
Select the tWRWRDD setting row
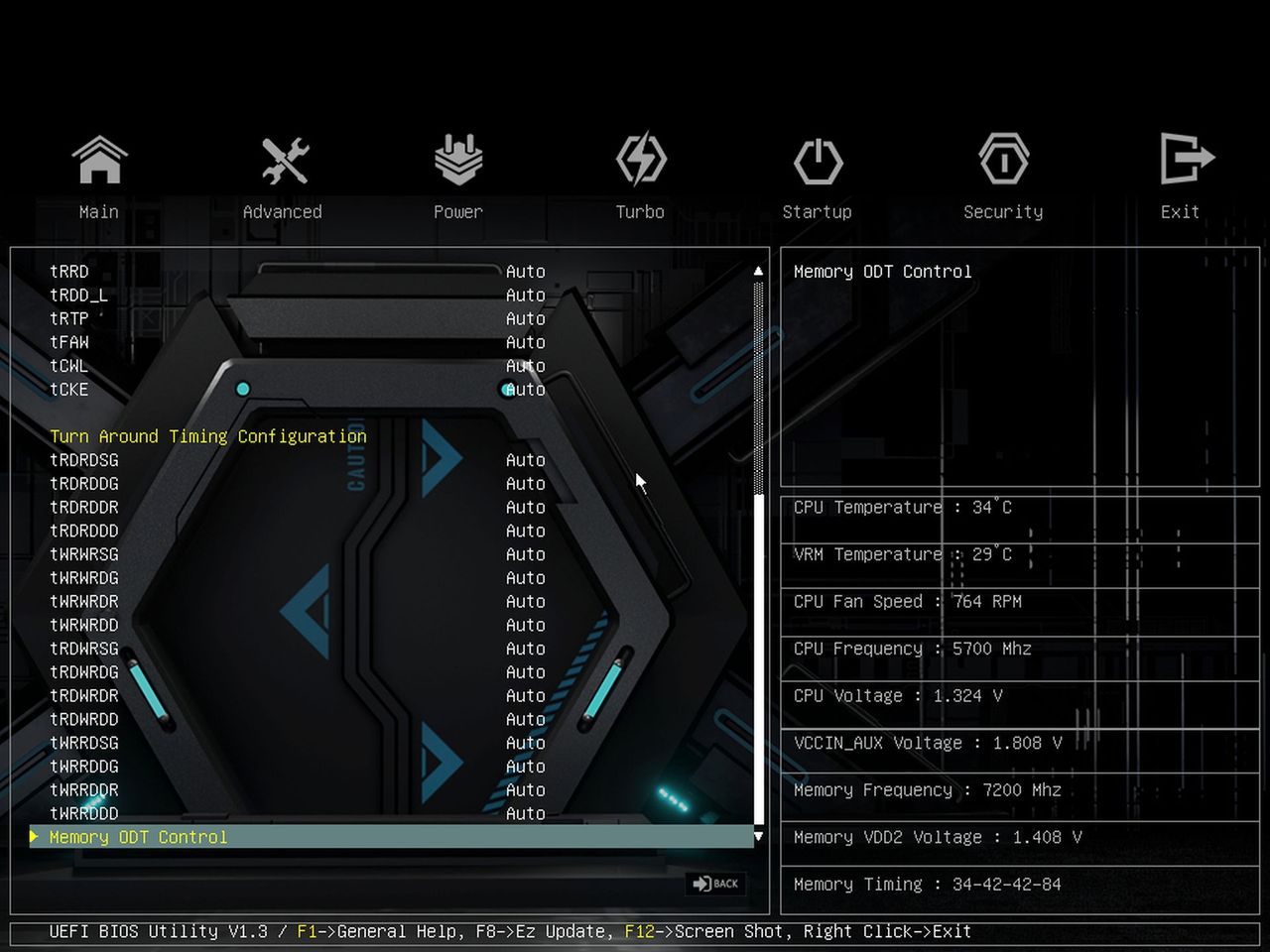point(392,626)
